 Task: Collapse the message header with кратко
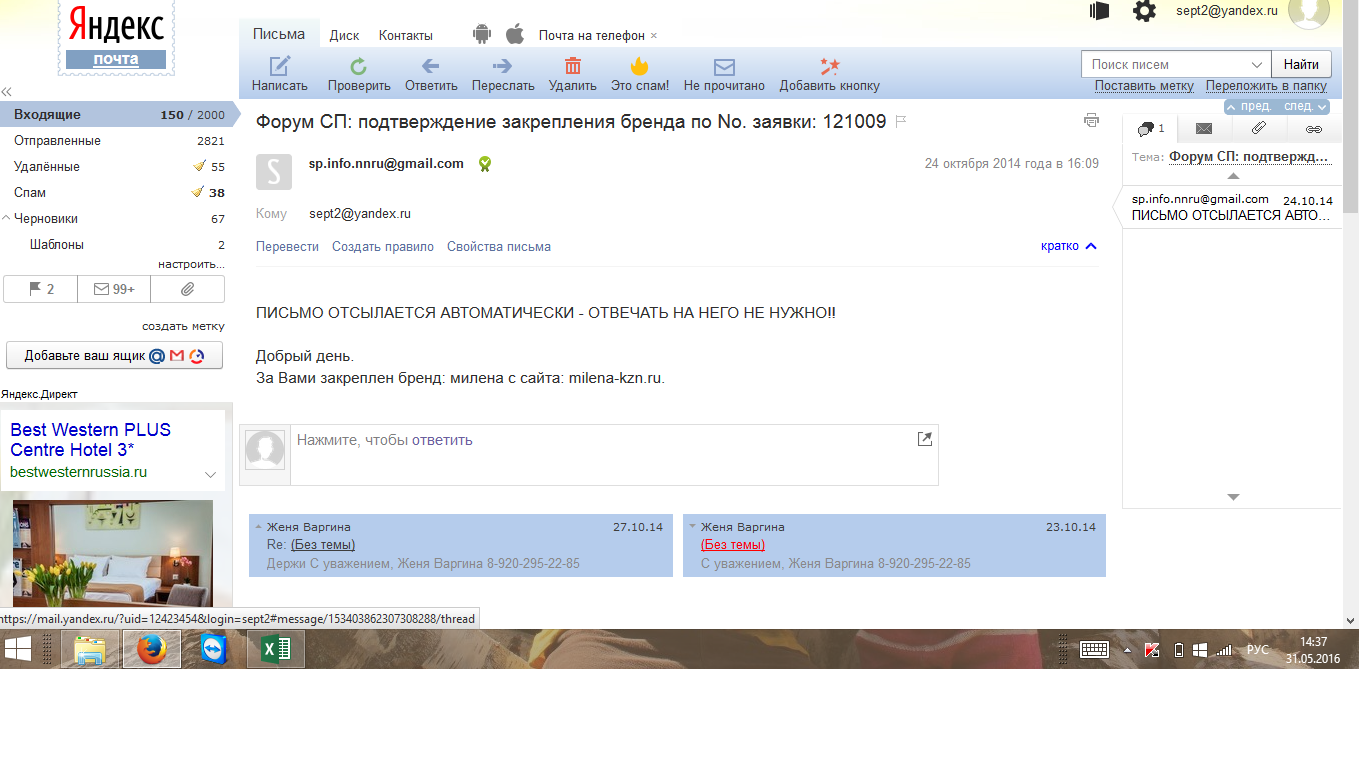click(1069, 246)
